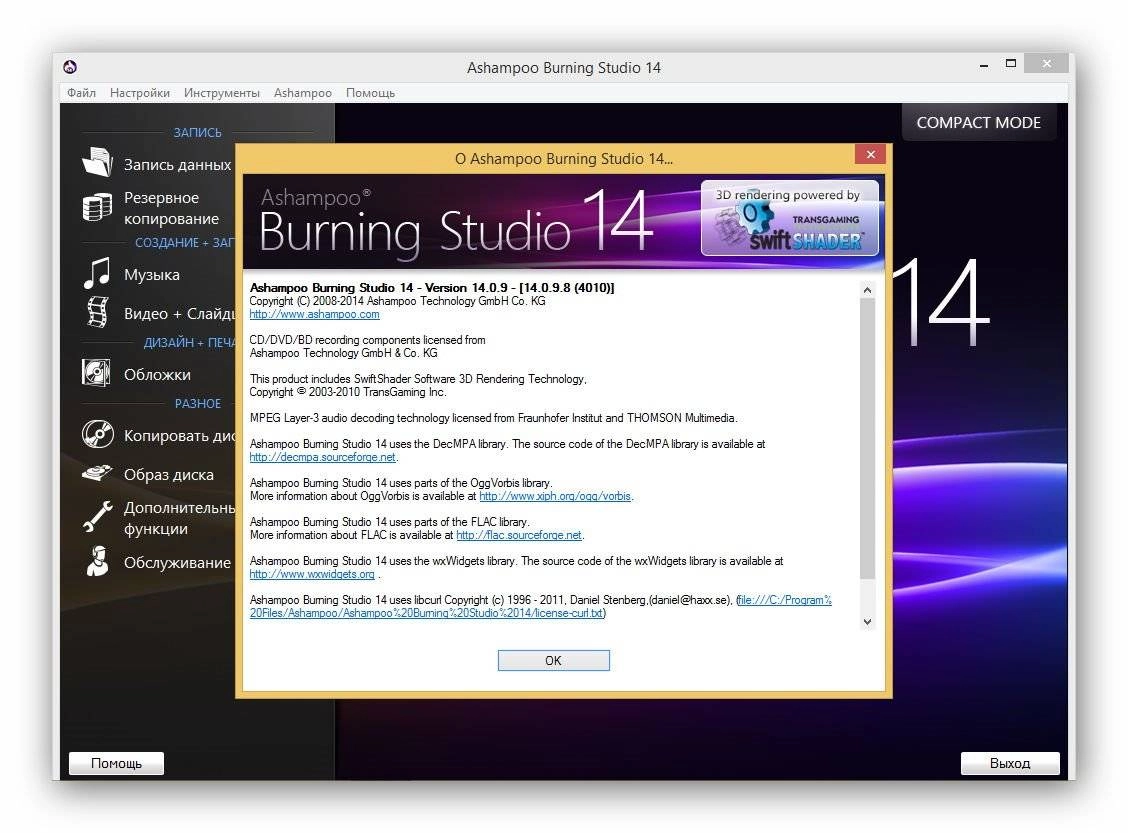Minimize the Ashampoo Burning Studio window
Viewport: 1128px width, 833px height.
983,65
